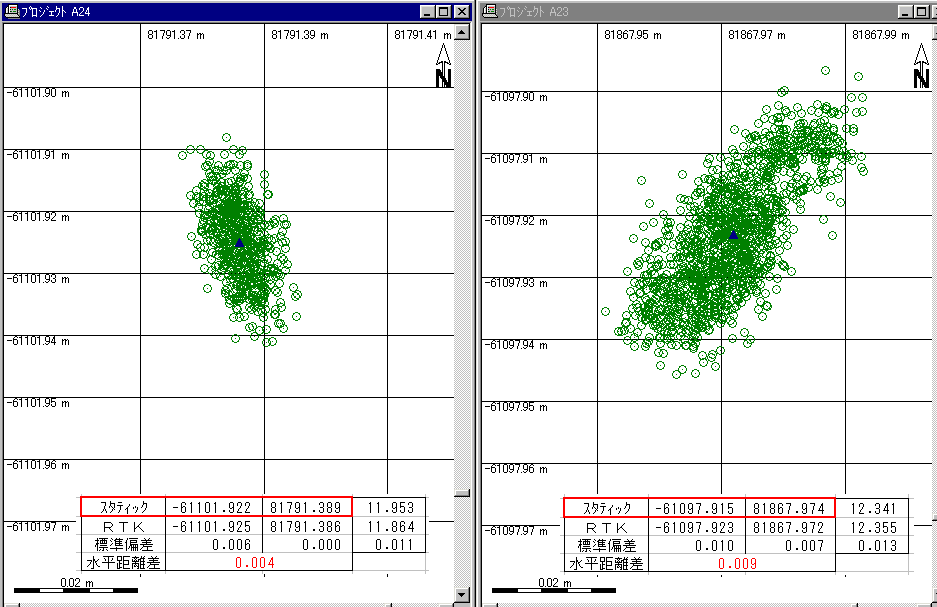Click the A24 vertical scrollbar thumb
This screenshot has width=937, height=607.
(462, 493)
